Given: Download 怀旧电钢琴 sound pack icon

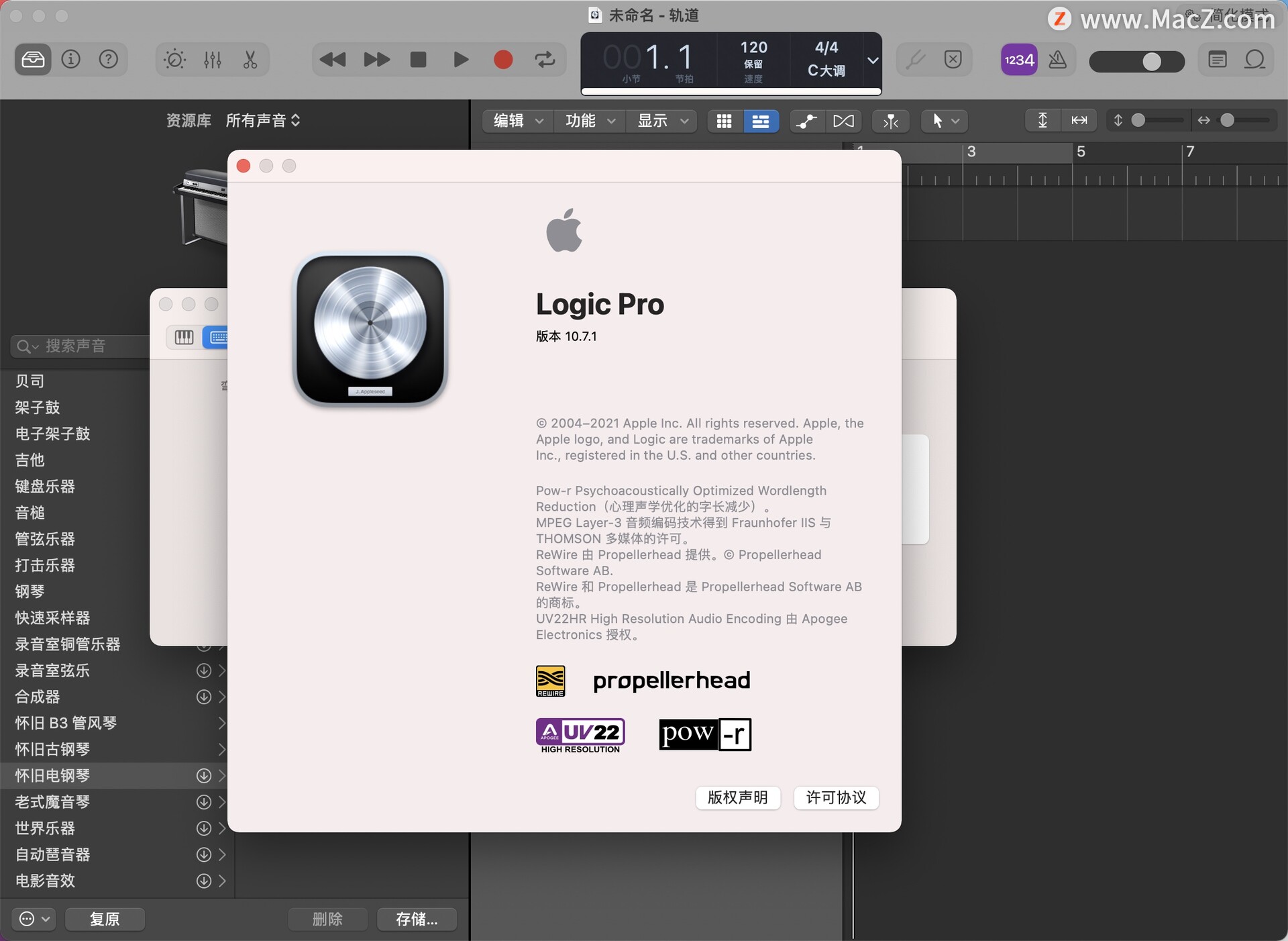Looking at the screenshot, I should 204,776.
